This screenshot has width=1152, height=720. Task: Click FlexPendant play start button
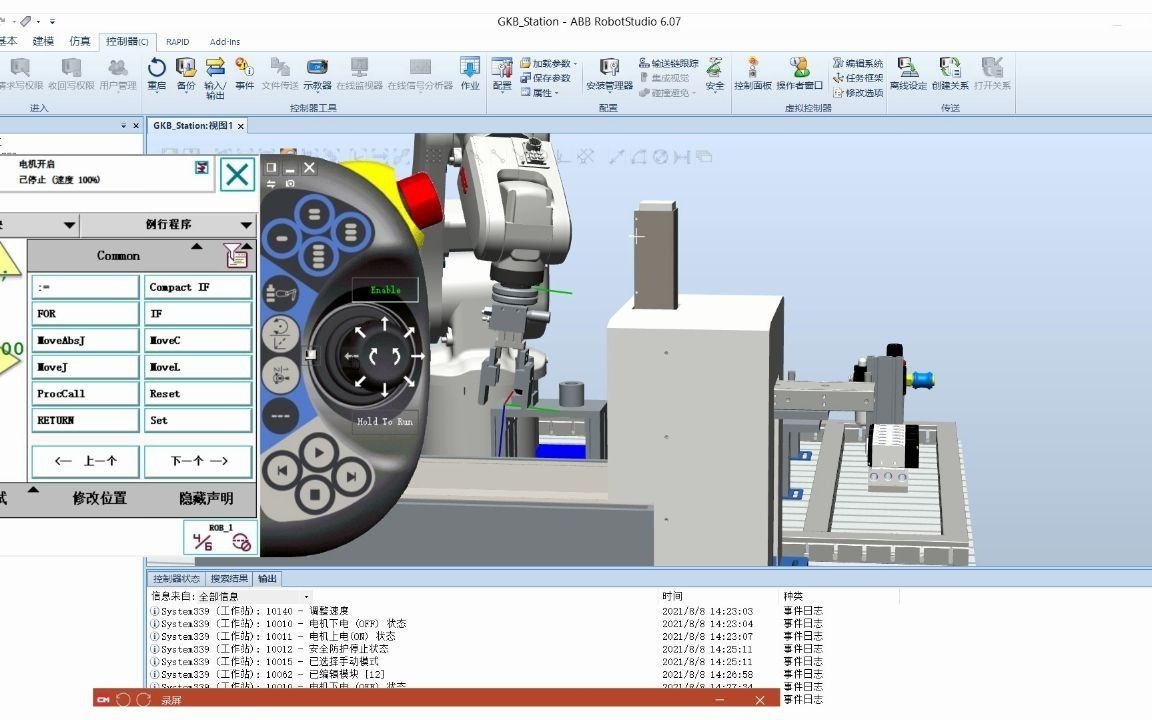(317, 453)
